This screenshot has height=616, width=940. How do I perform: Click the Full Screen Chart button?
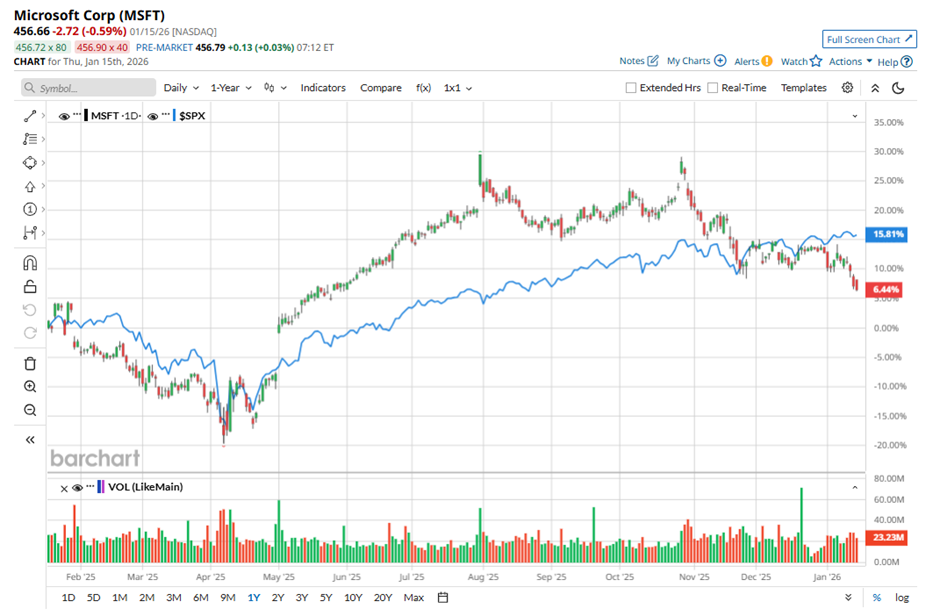tap(869, 39)
